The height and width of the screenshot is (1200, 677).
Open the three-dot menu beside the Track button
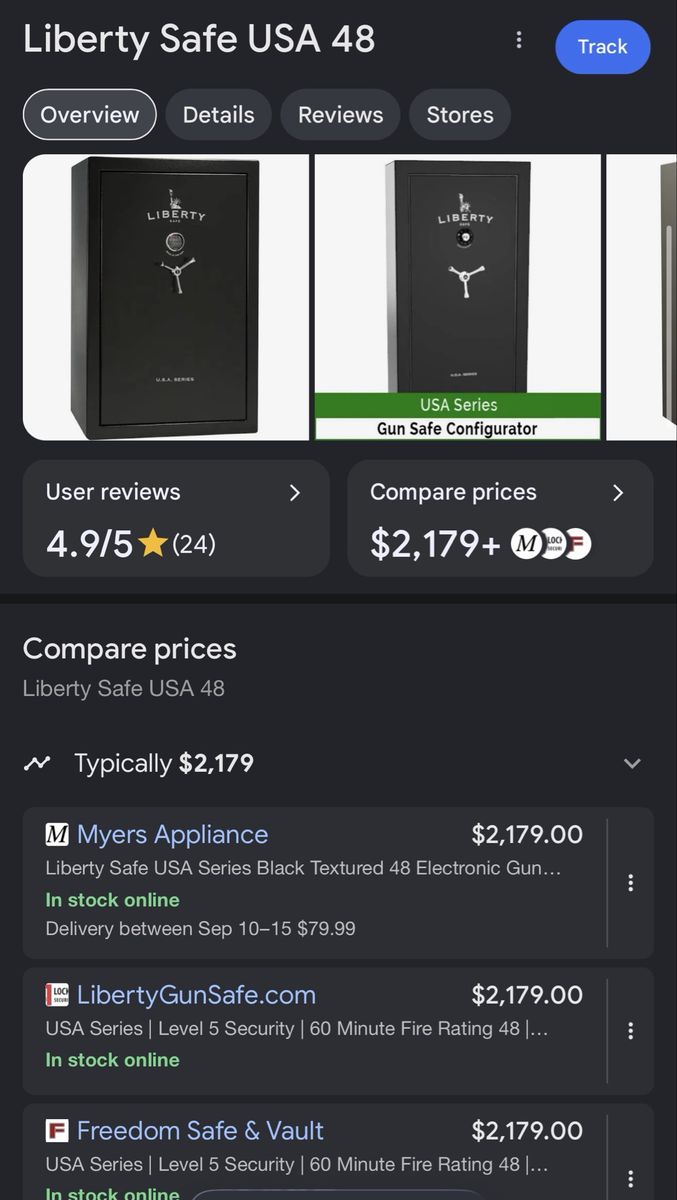coord(518,40)
